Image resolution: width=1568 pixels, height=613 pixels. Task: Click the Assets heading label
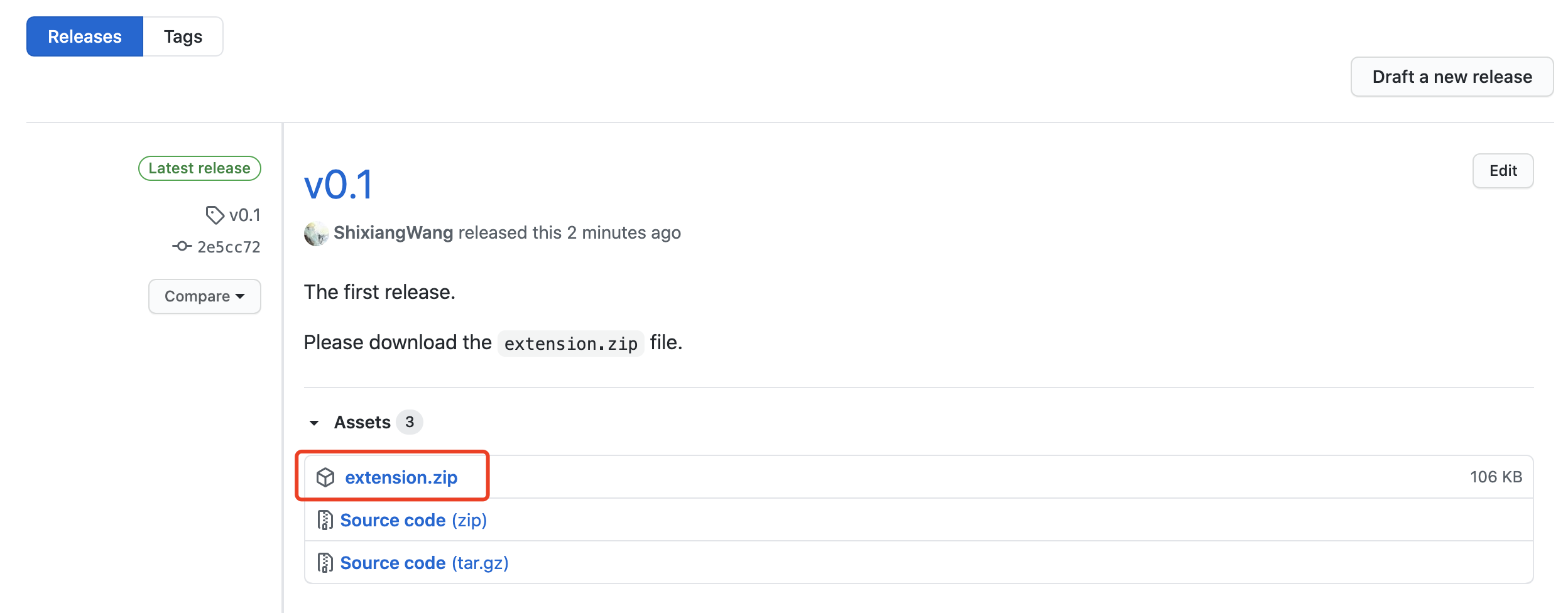pyautogui.click(x=362, y=422)
